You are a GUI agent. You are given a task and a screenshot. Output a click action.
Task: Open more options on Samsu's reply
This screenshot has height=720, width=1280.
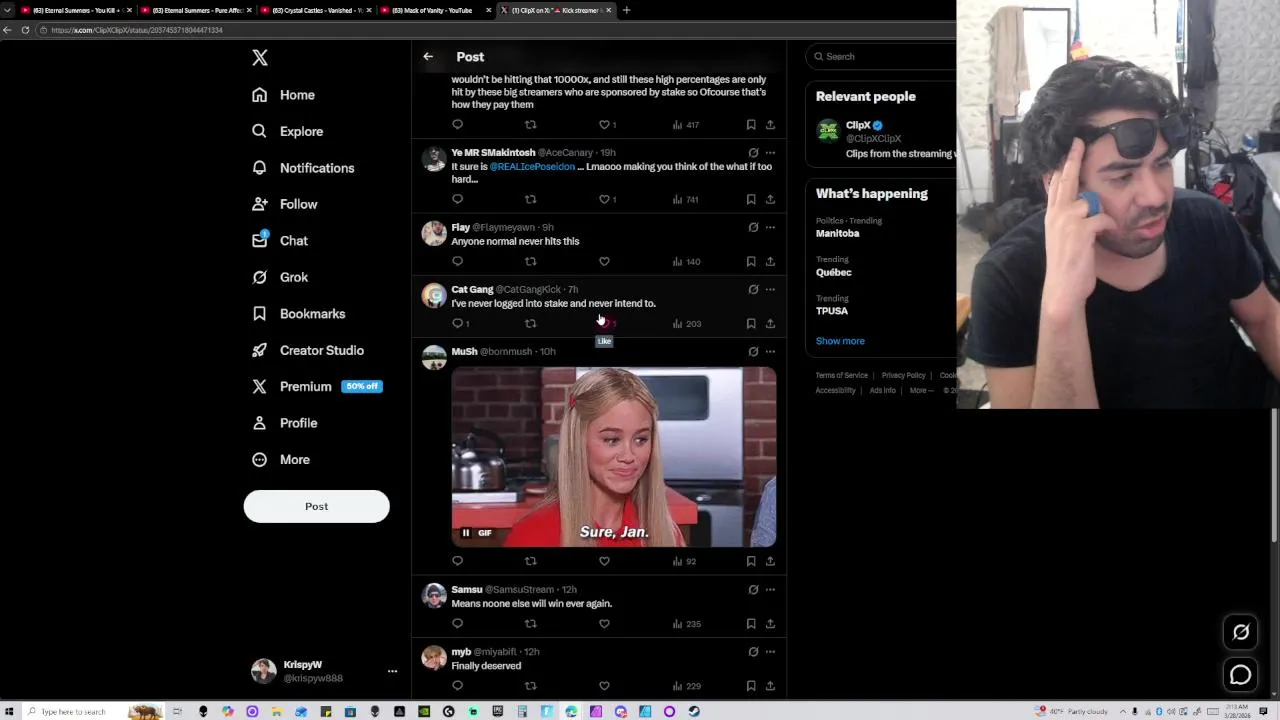770,590
